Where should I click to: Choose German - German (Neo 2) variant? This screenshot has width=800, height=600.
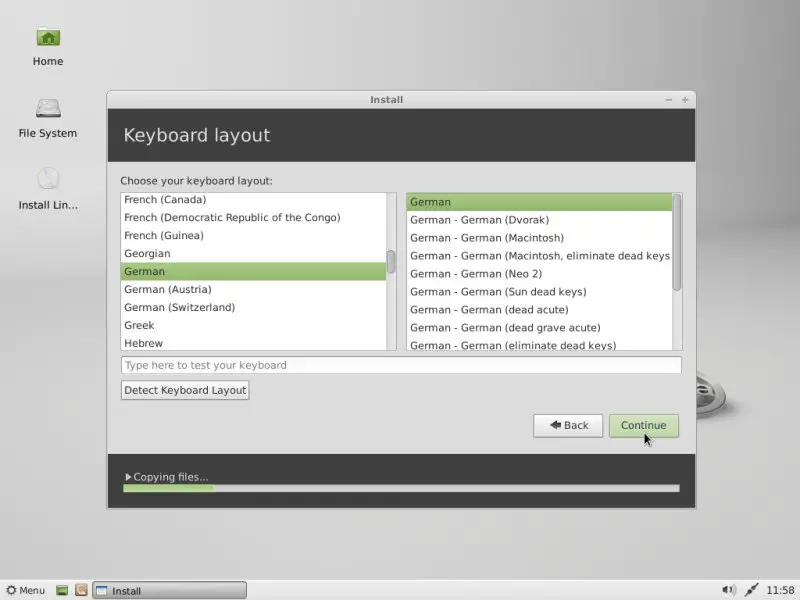click(x=539, y=273)
